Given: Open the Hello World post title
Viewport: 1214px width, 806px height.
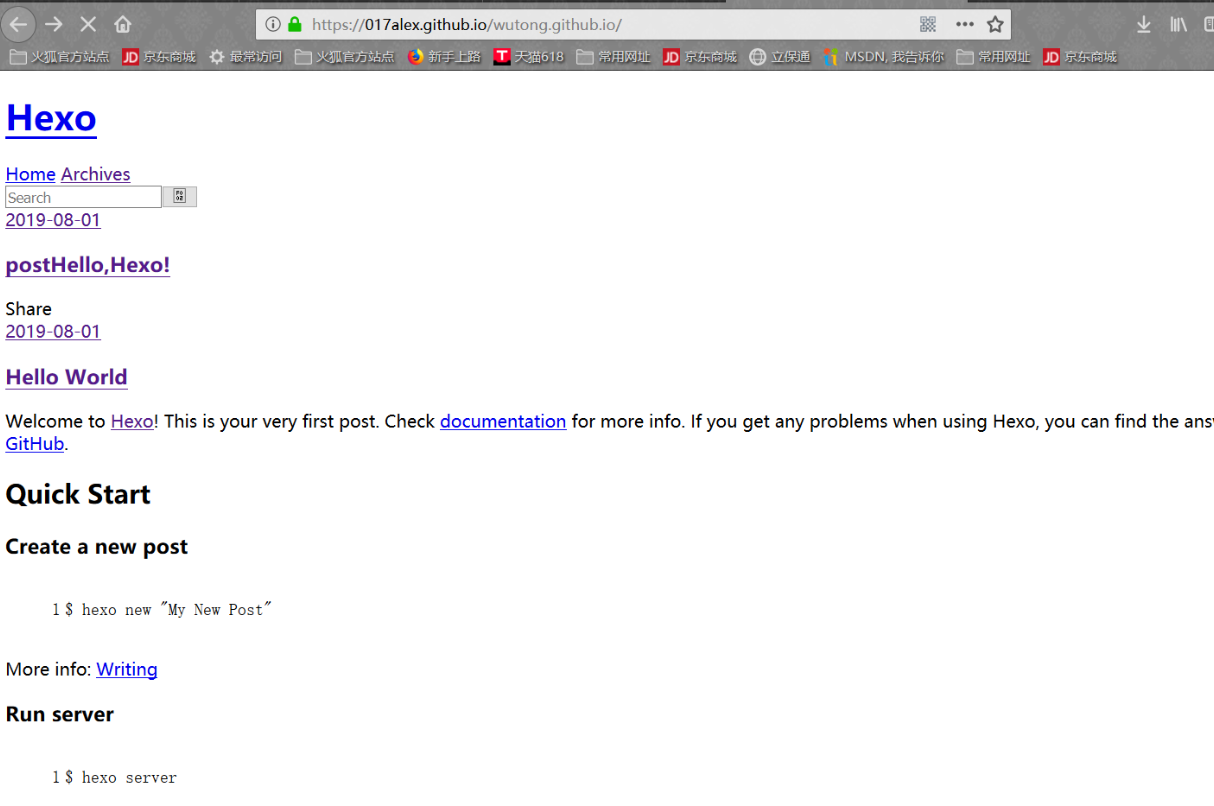Looking at the screenshot, I should [66, 377].
